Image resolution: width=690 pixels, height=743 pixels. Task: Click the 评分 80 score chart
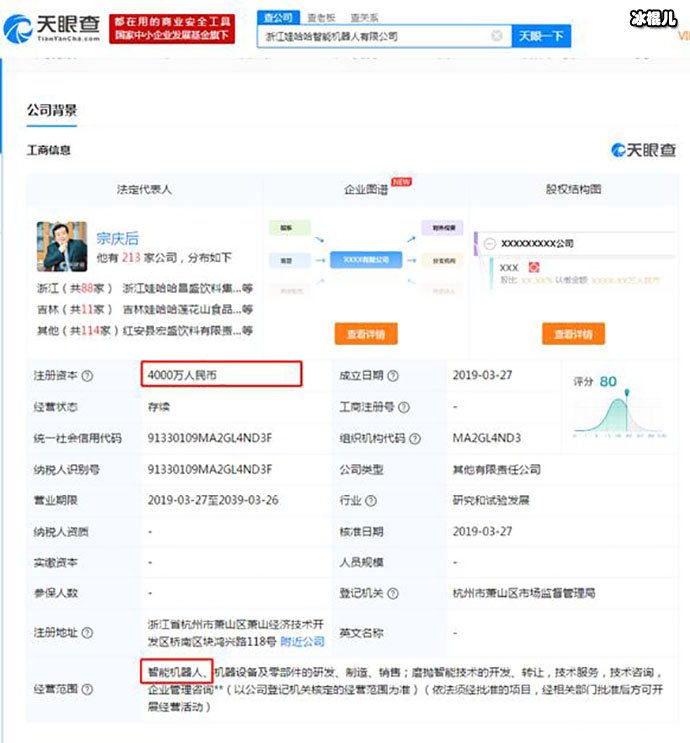click(x=620, y=408)
